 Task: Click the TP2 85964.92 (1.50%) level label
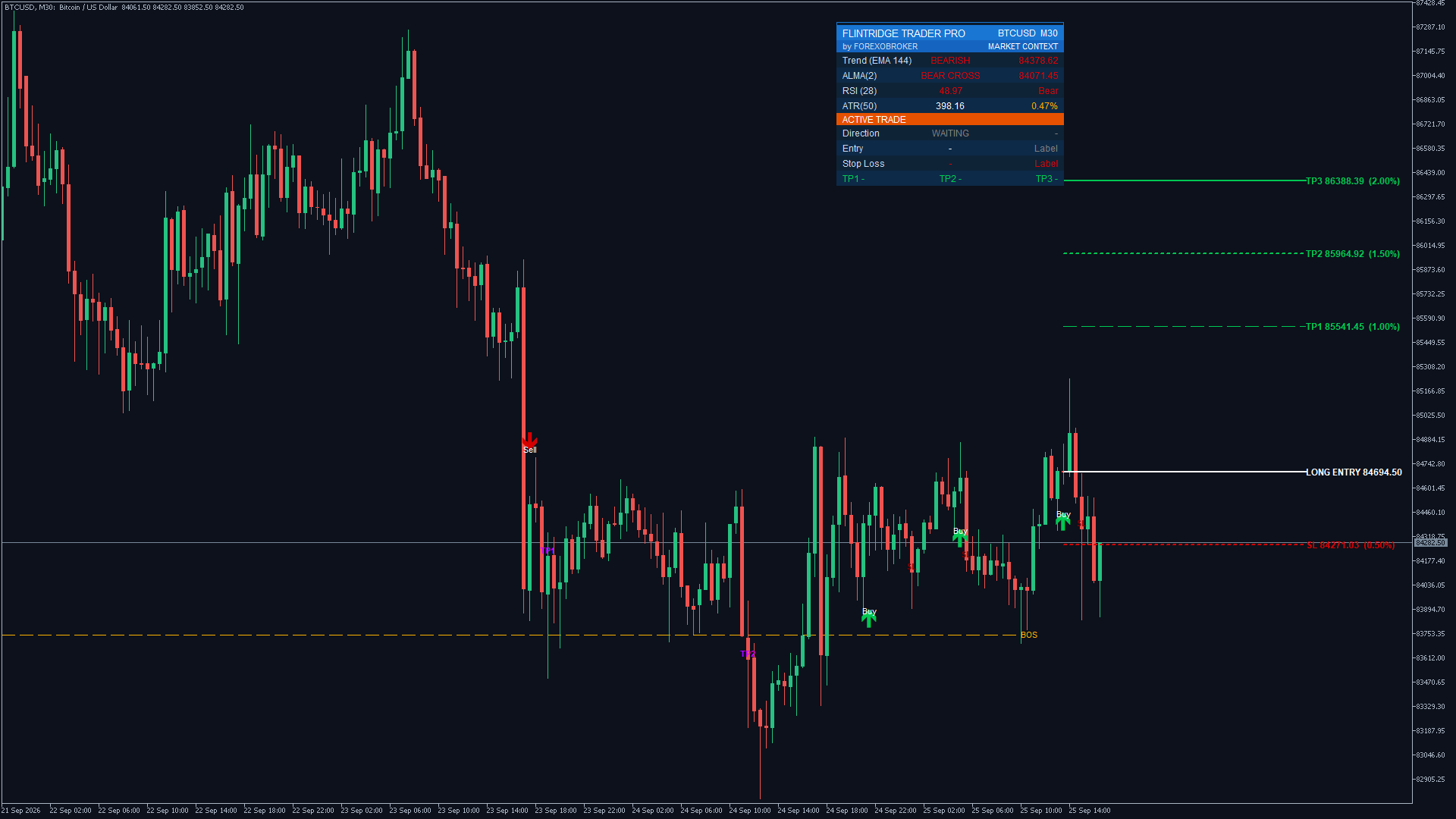click(1353, 254)
